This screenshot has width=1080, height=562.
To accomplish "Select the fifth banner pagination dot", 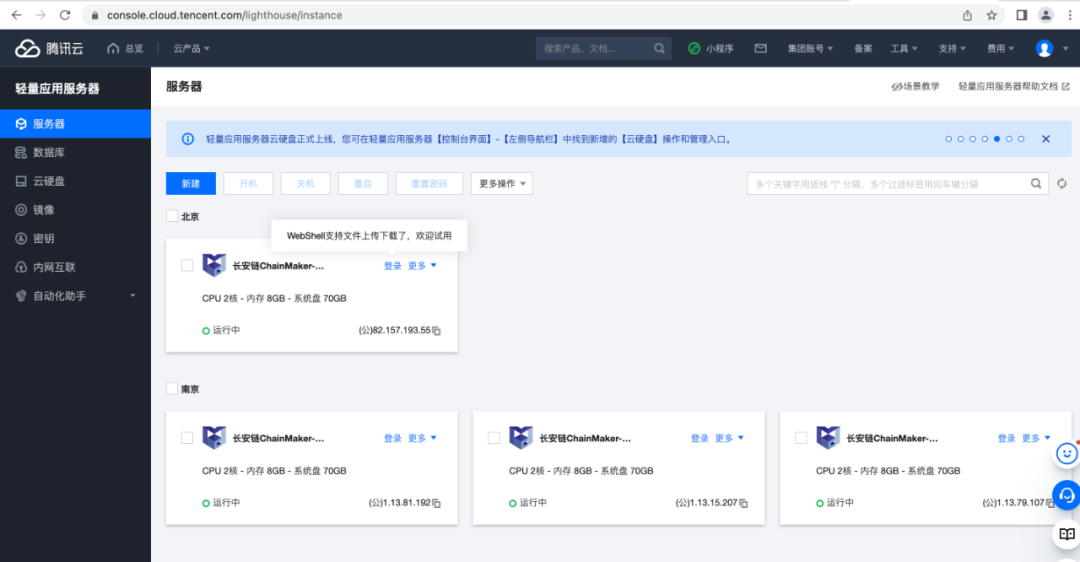I will 997,139.
